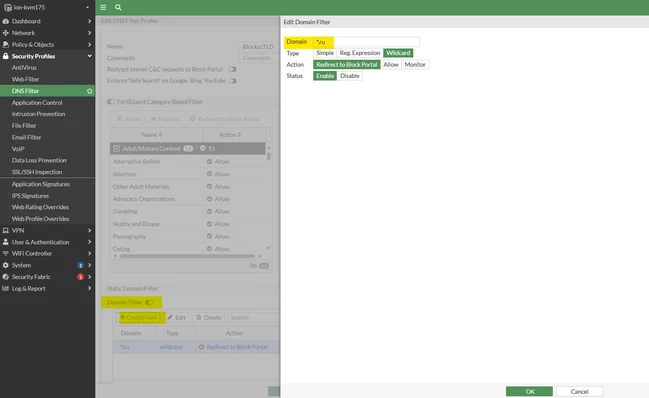This screenshot has height=398, width=649.
Task: Click the Gambling category row
Action: click(187, 211)
